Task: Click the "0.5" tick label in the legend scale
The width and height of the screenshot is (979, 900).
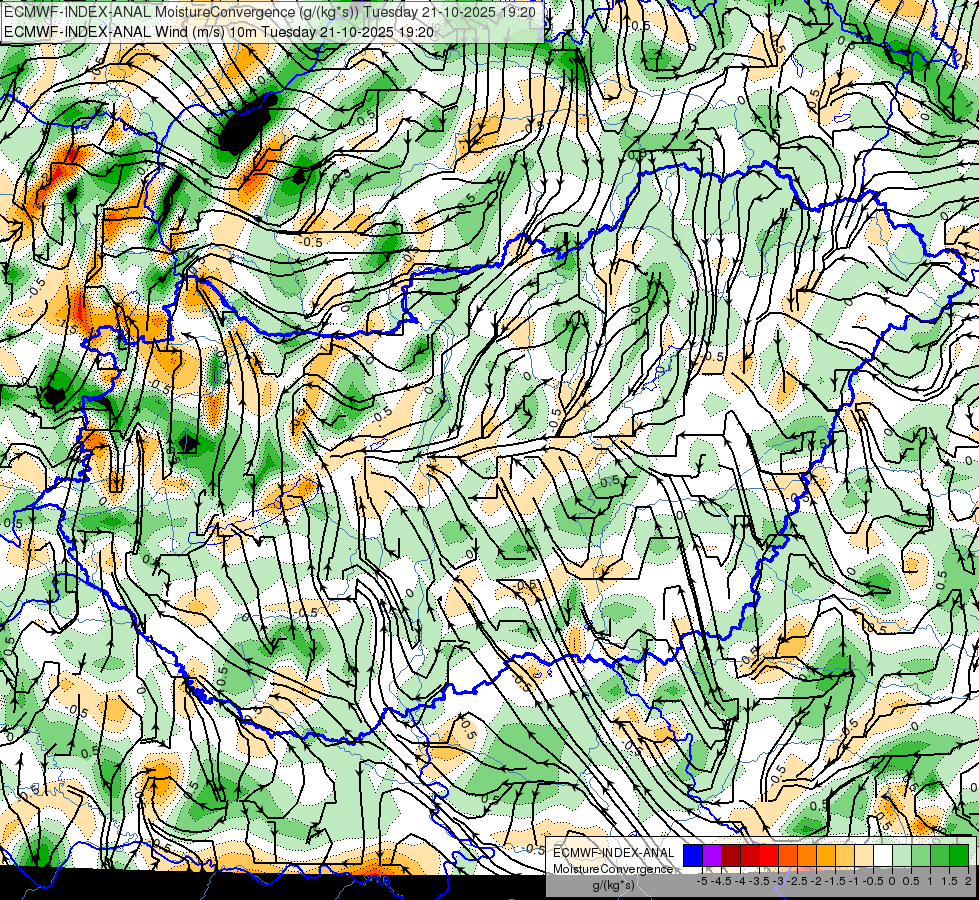Action: click(x=911, y=881)
